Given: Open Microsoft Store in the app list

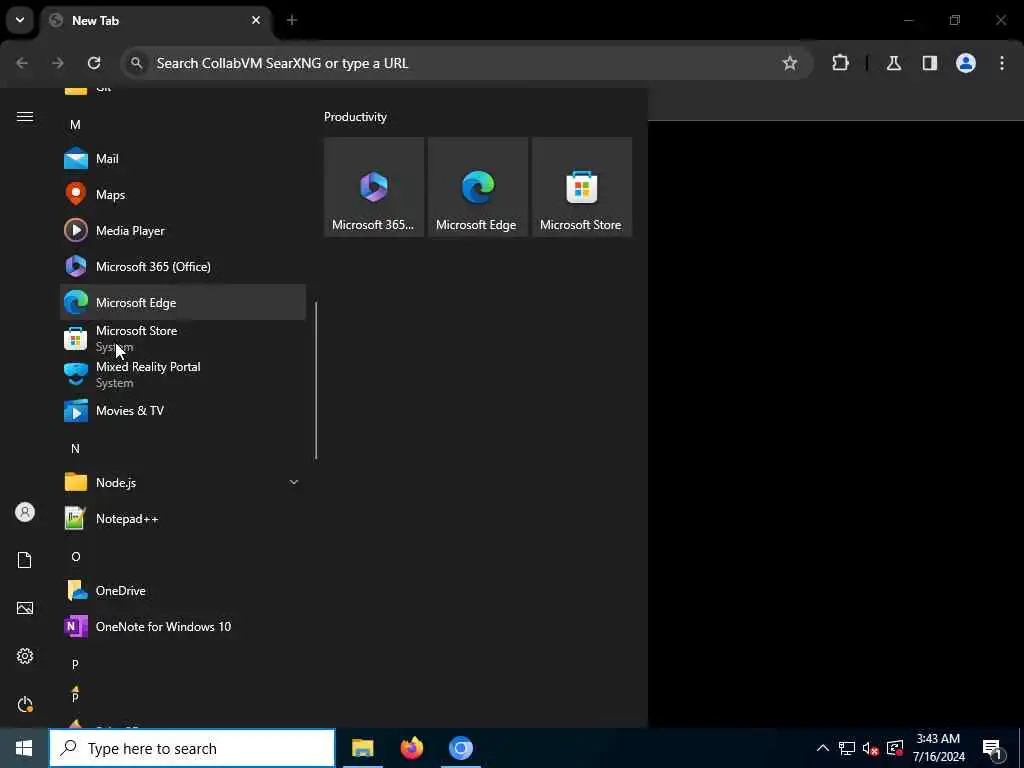Looking at the screenshot, I should click(183, 338).
